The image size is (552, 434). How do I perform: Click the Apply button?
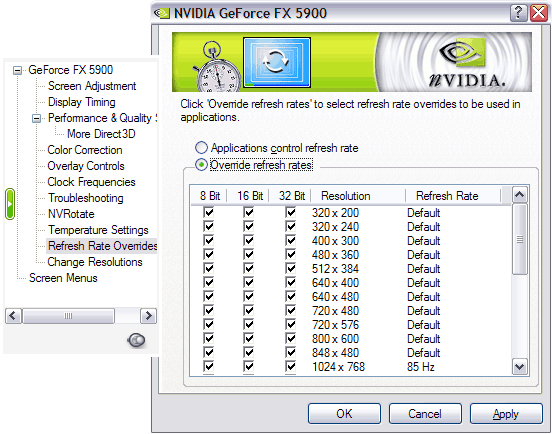tap(506, 414)
